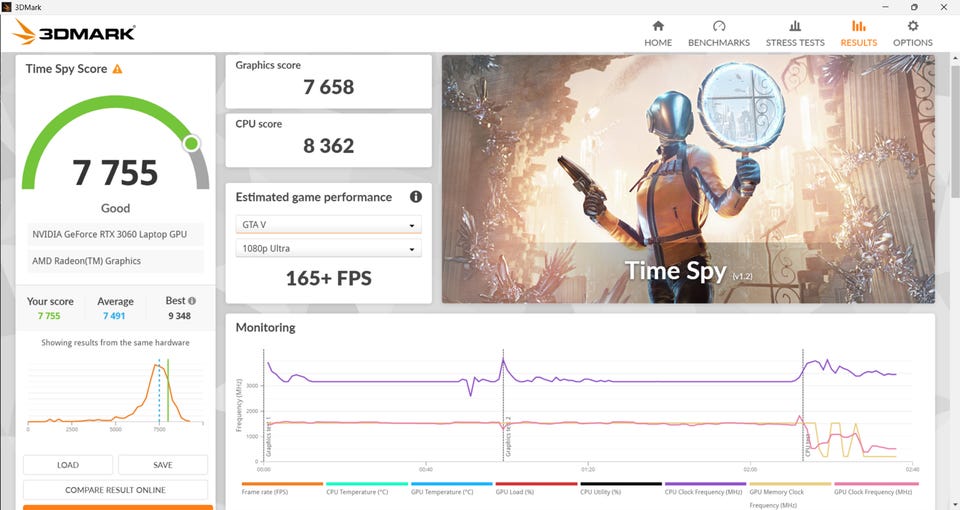Image resolution: width=960 pixels, height=510 pixels.
Task: Open the Options gear icon
Action: (x=912, y=26)
